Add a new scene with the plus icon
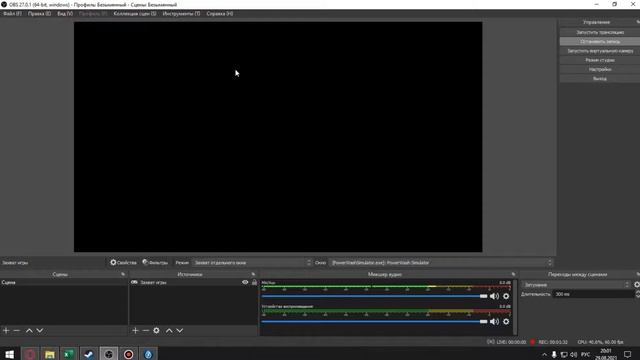 [6, 330]
